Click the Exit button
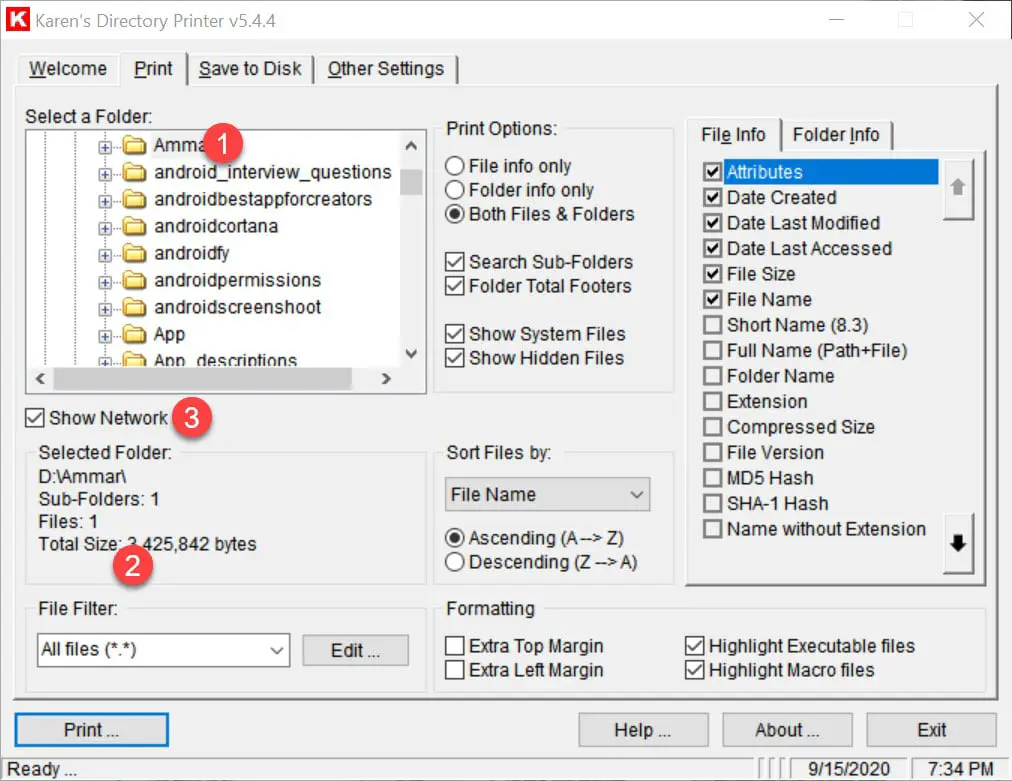 coord(931,730)
